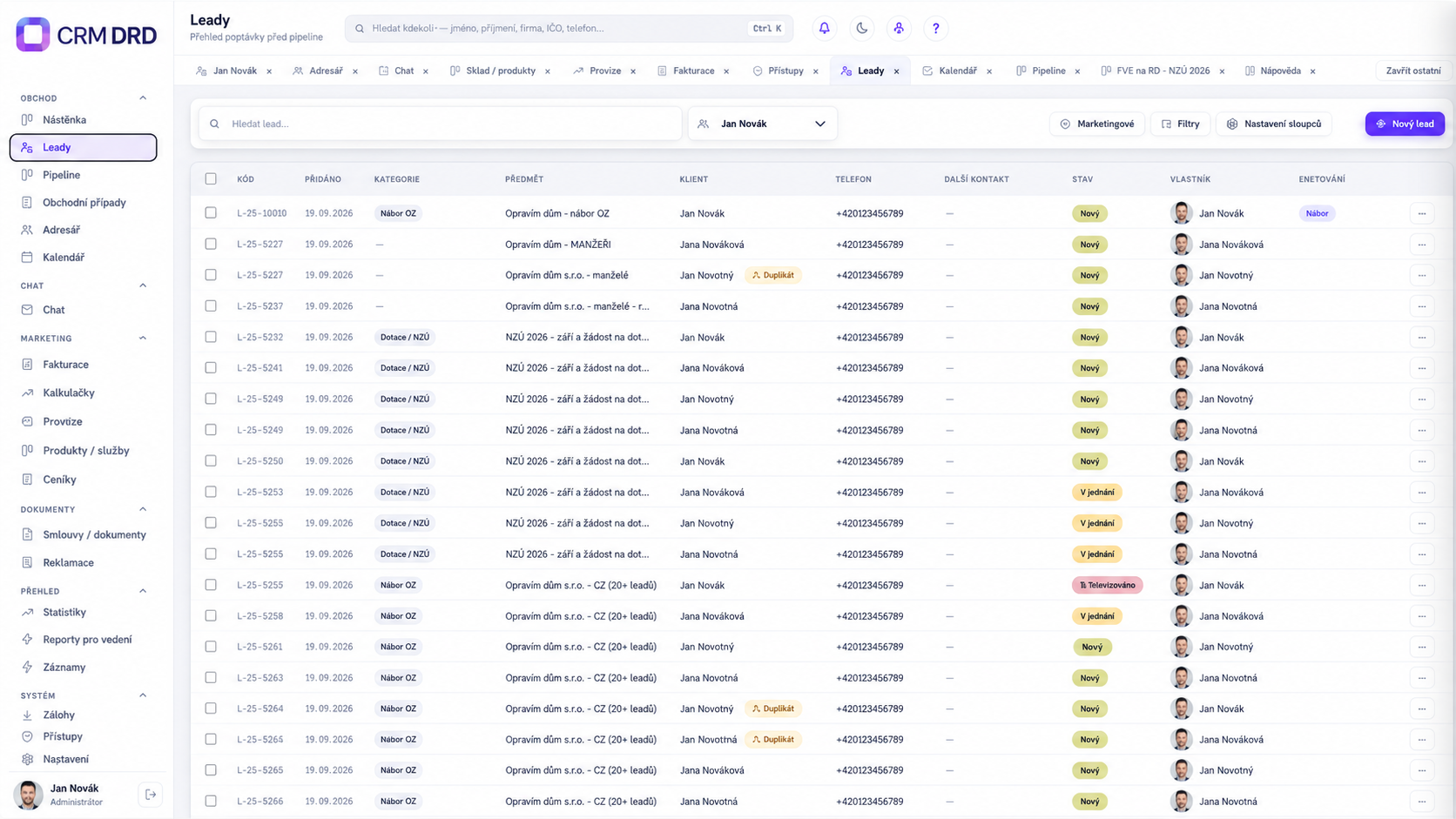
Task: Close the Pipeline tab
Action: pos(1077,71)
